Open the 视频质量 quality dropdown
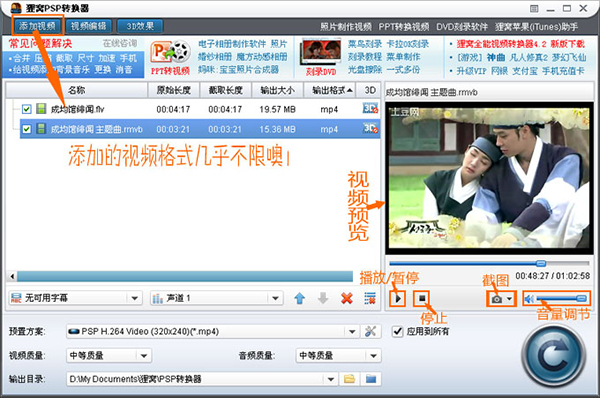 pyautogui.click(x=144, y=356)
